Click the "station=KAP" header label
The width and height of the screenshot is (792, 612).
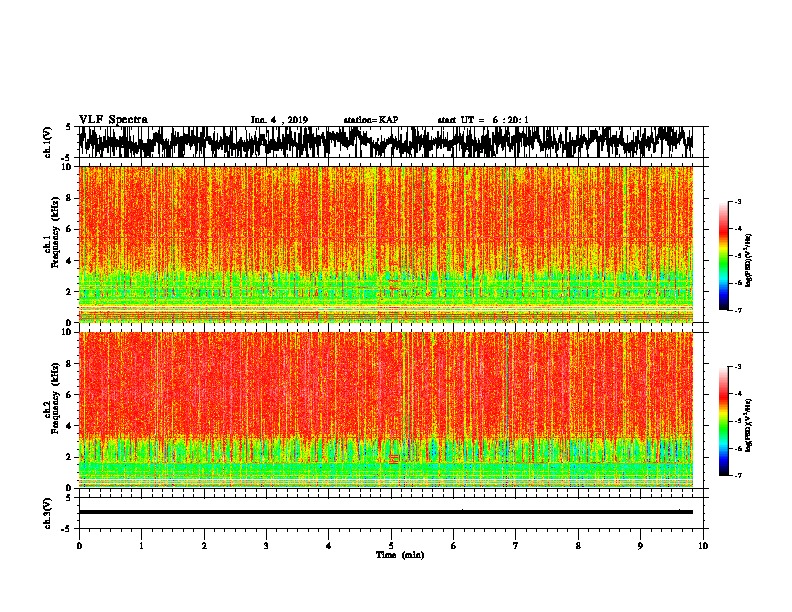tap(371, 120)
